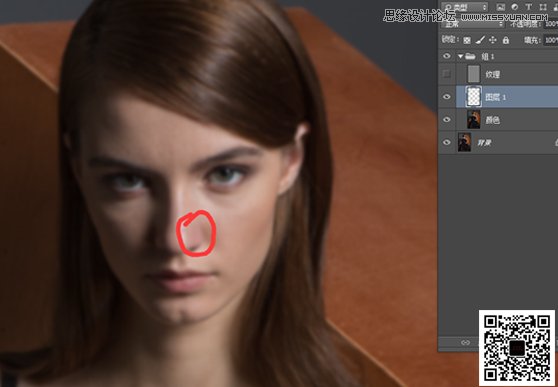The image size is (558, 387).
Task: Select the 纹理 layer gray thumbnail
Action: tap(474, 74)
